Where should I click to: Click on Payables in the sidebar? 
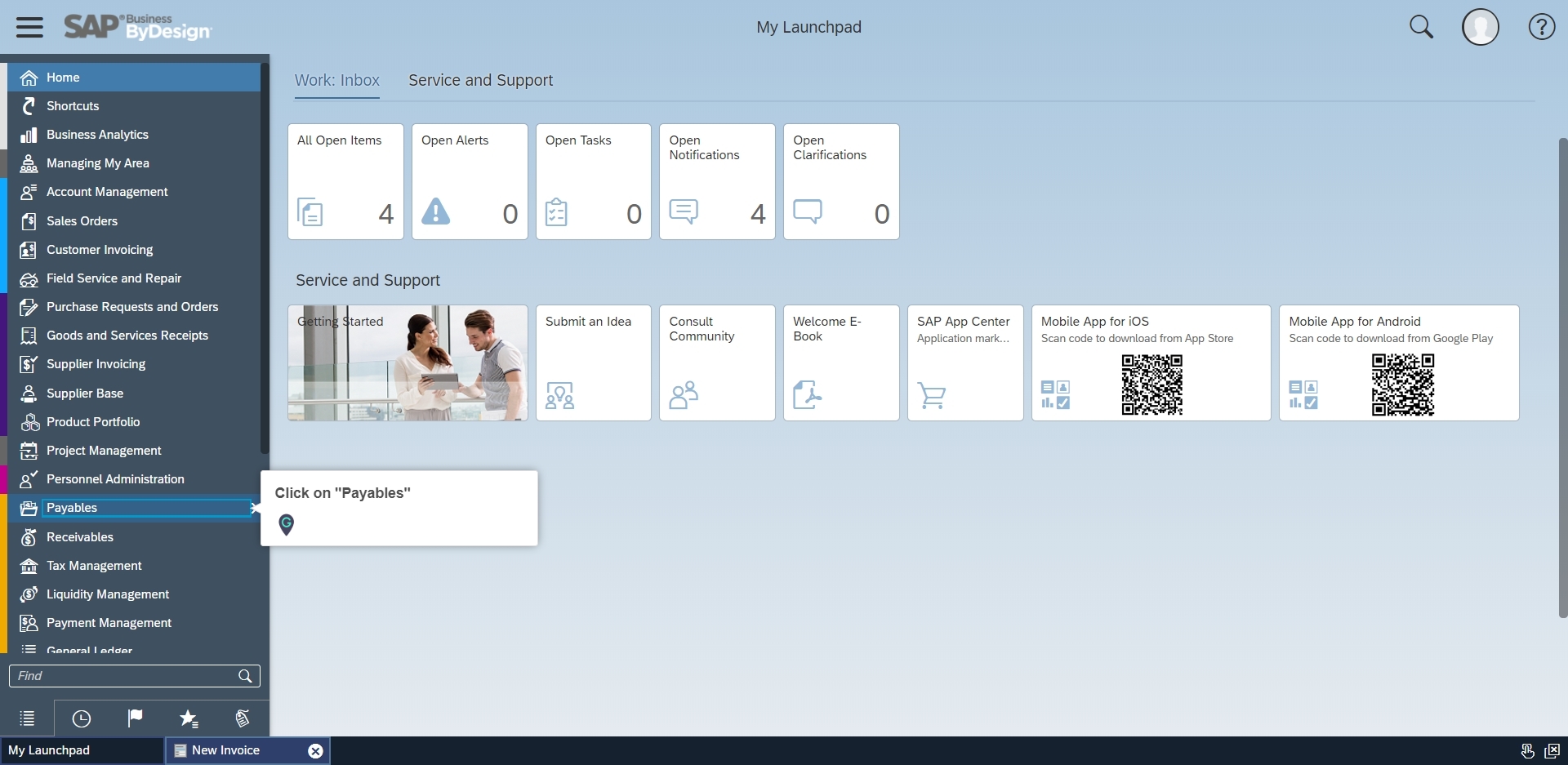pyautogui.click(x=134, y=508)
